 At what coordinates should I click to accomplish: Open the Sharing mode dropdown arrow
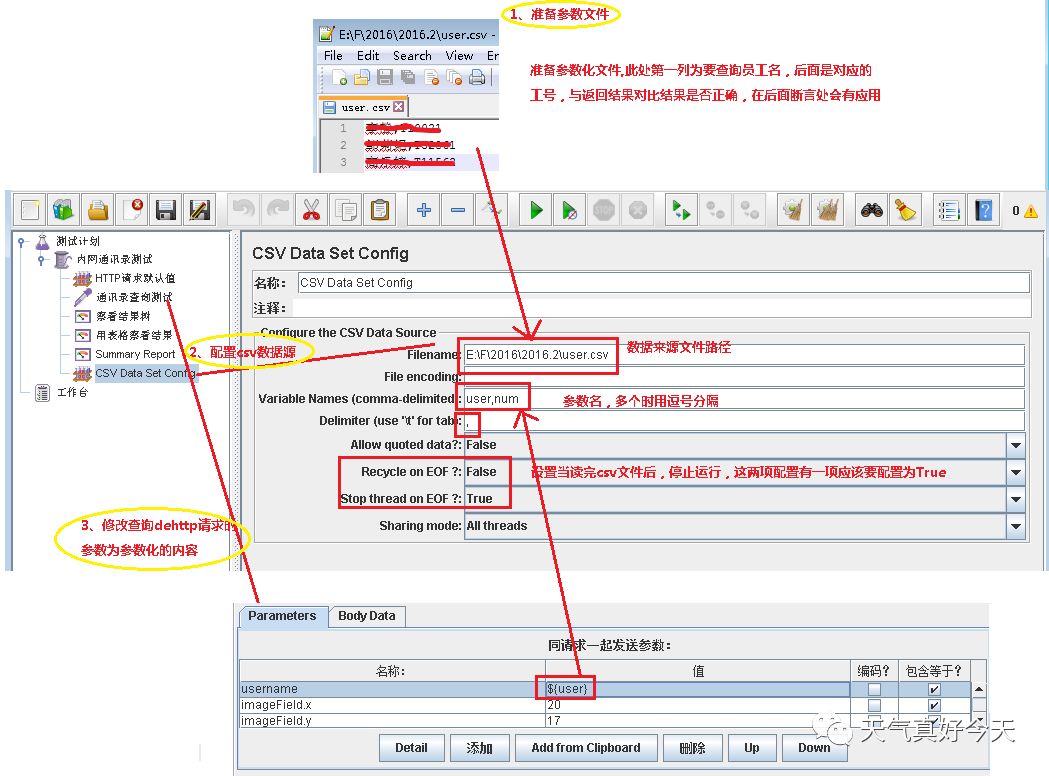1016,526
